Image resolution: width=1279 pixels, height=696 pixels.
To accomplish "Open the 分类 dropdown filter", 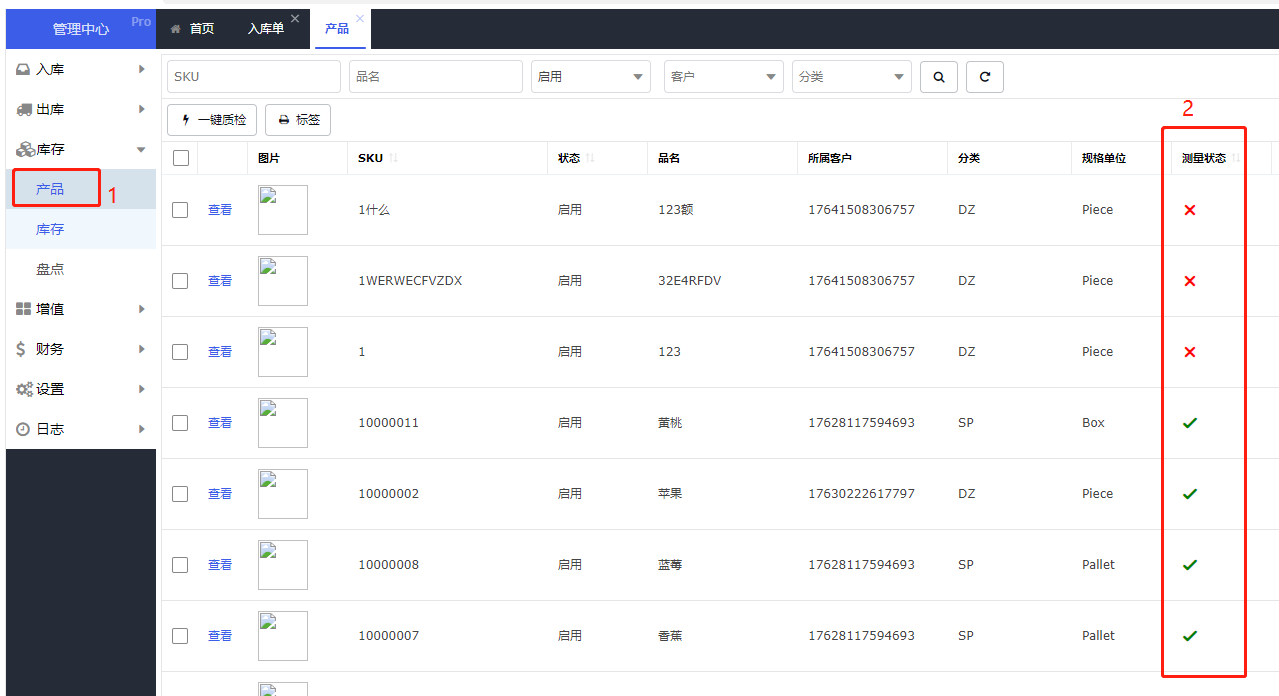I will pyautogui.click(x=852, y=77).
